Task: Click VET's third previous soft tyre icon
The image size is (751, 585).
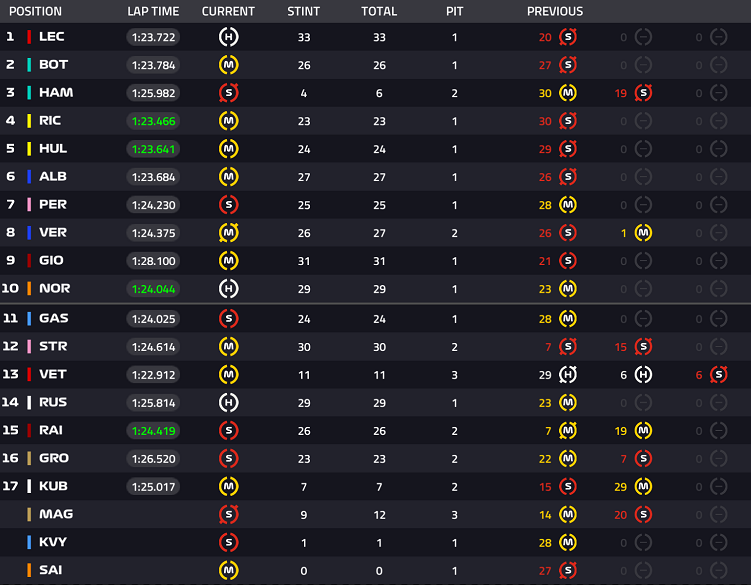Action: (x=718, y=375)
